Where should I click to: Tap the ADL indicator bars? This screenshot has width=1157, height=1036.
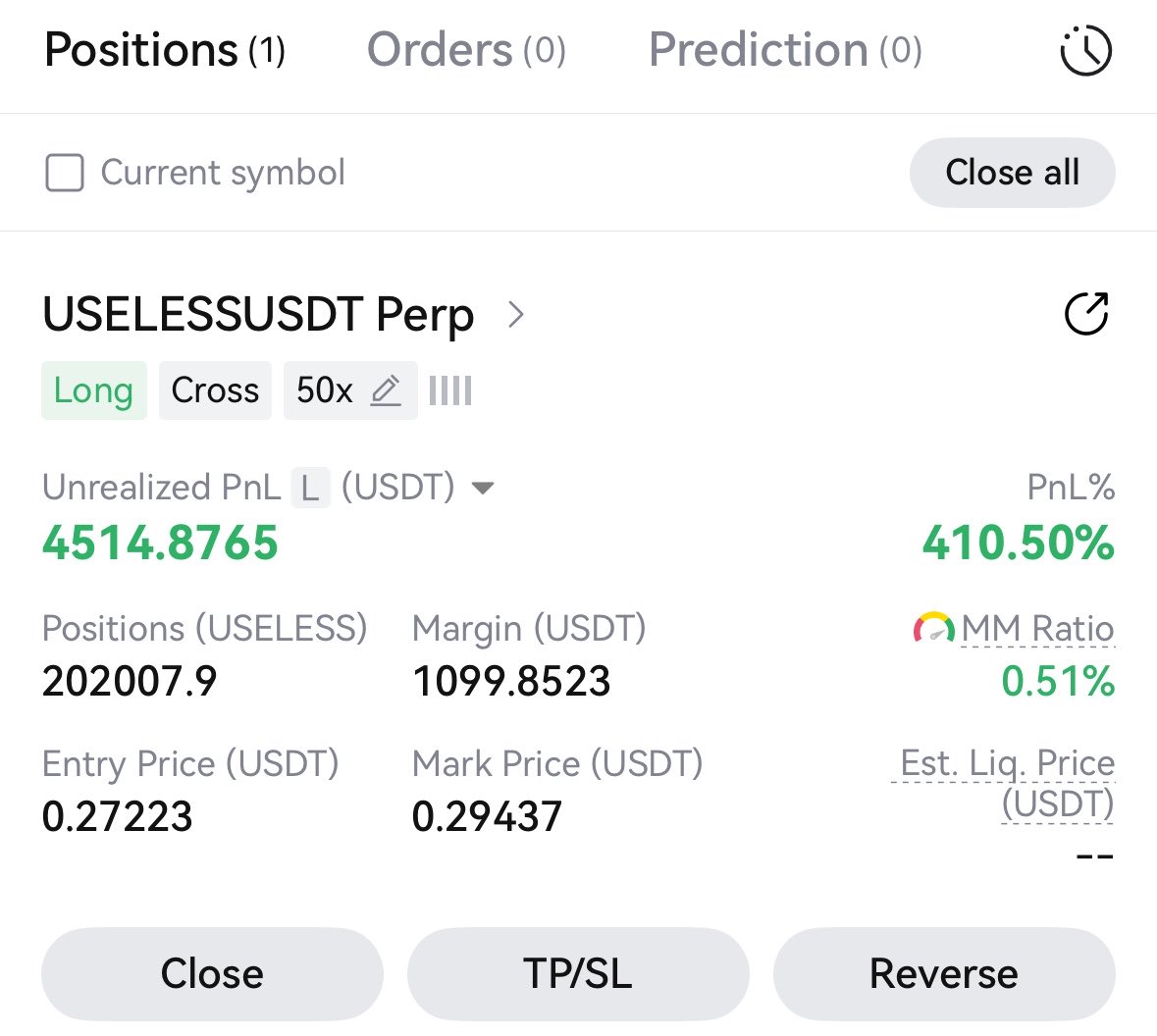(450, 390)
